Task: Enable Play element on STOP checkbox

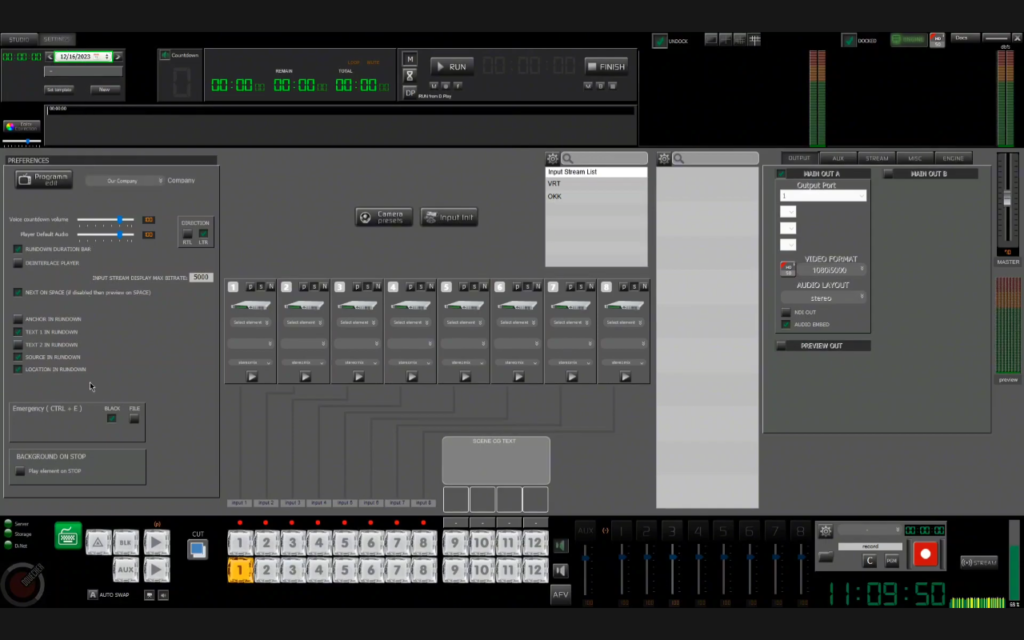Action: (20, 471)
